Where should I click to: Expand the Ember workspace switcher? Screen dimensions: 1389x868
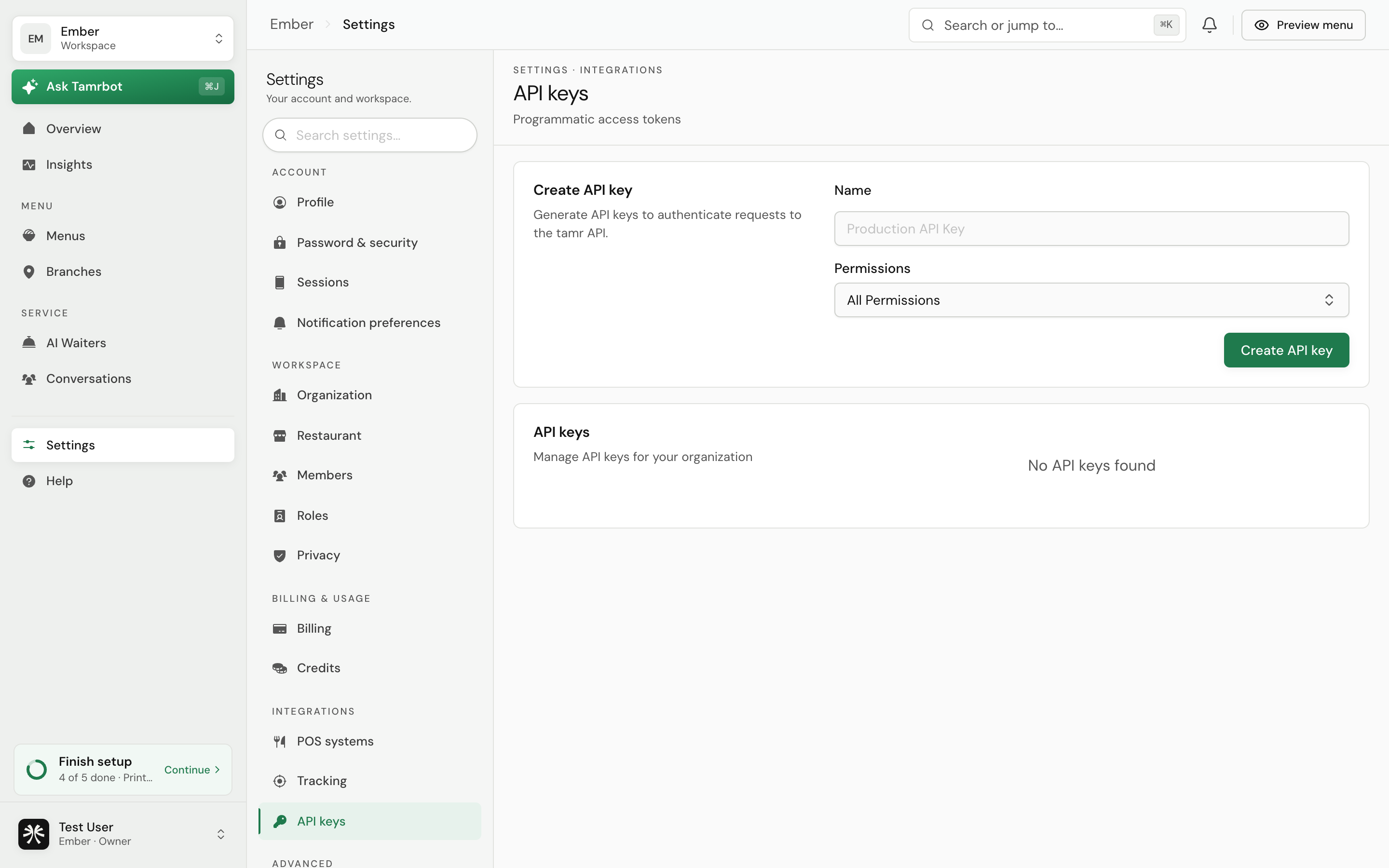[x=123, y=39]
